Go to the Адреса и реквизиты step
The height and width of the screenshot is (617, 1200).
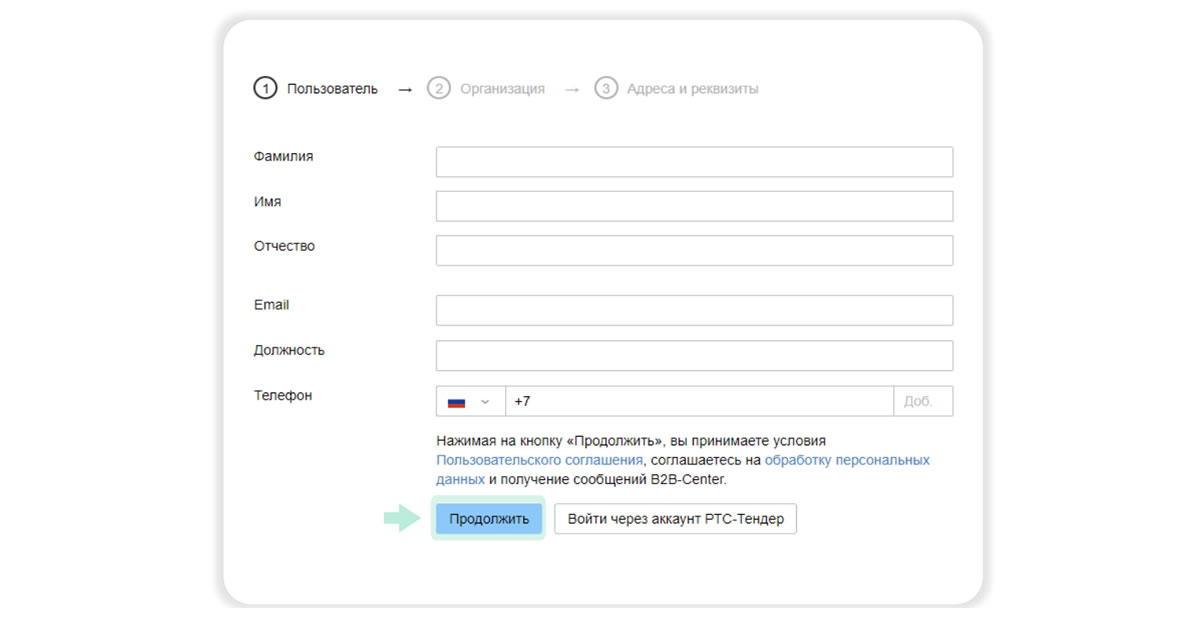pyautogui.click(x=692, y=89)
